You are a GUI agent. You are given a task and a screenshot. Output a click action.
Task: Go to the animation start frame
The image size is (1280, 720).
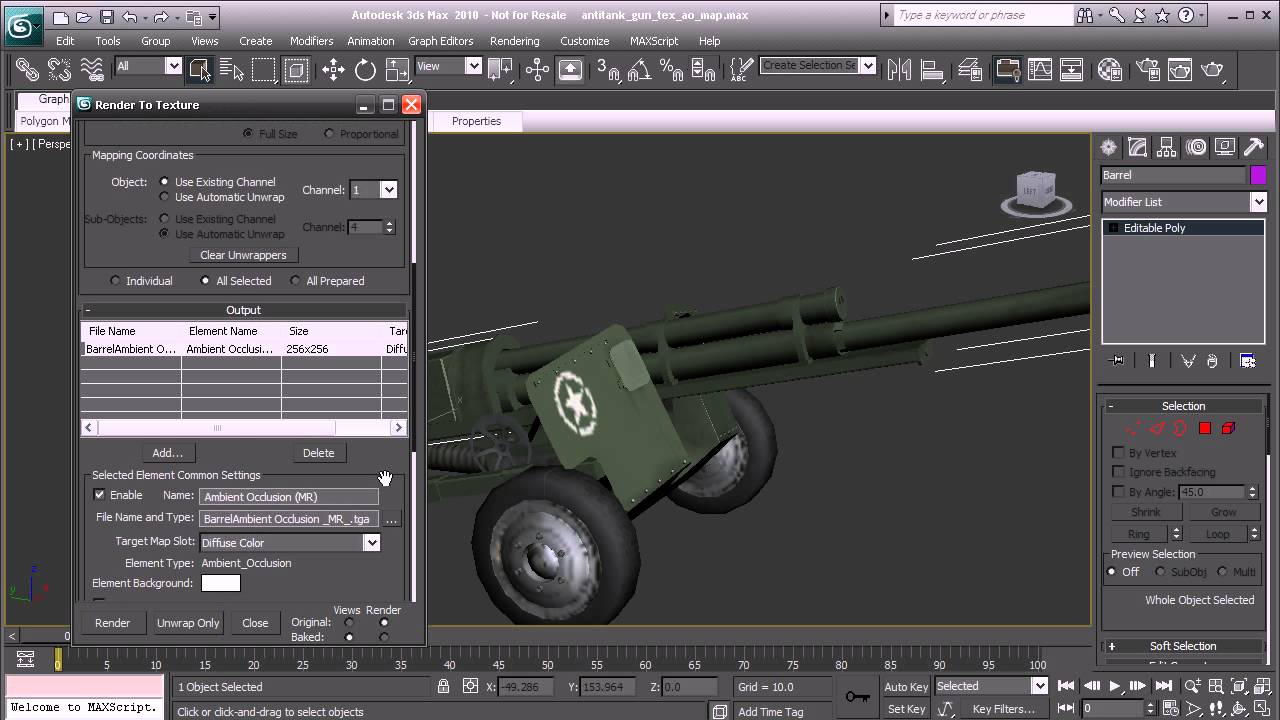1068,686
